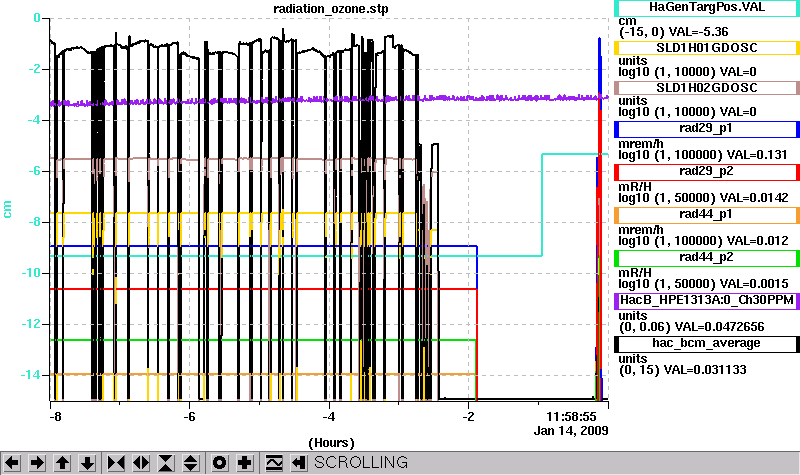The image size is (800, 475).
Task: Pan the graph up with the up arrow button
Action: point(62,463)
